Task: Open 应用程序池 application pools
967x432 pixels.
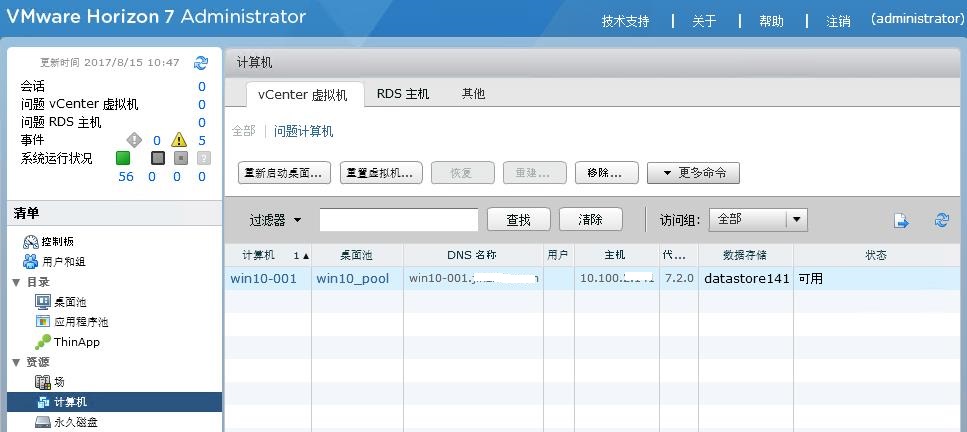Action: coord(72,322)
